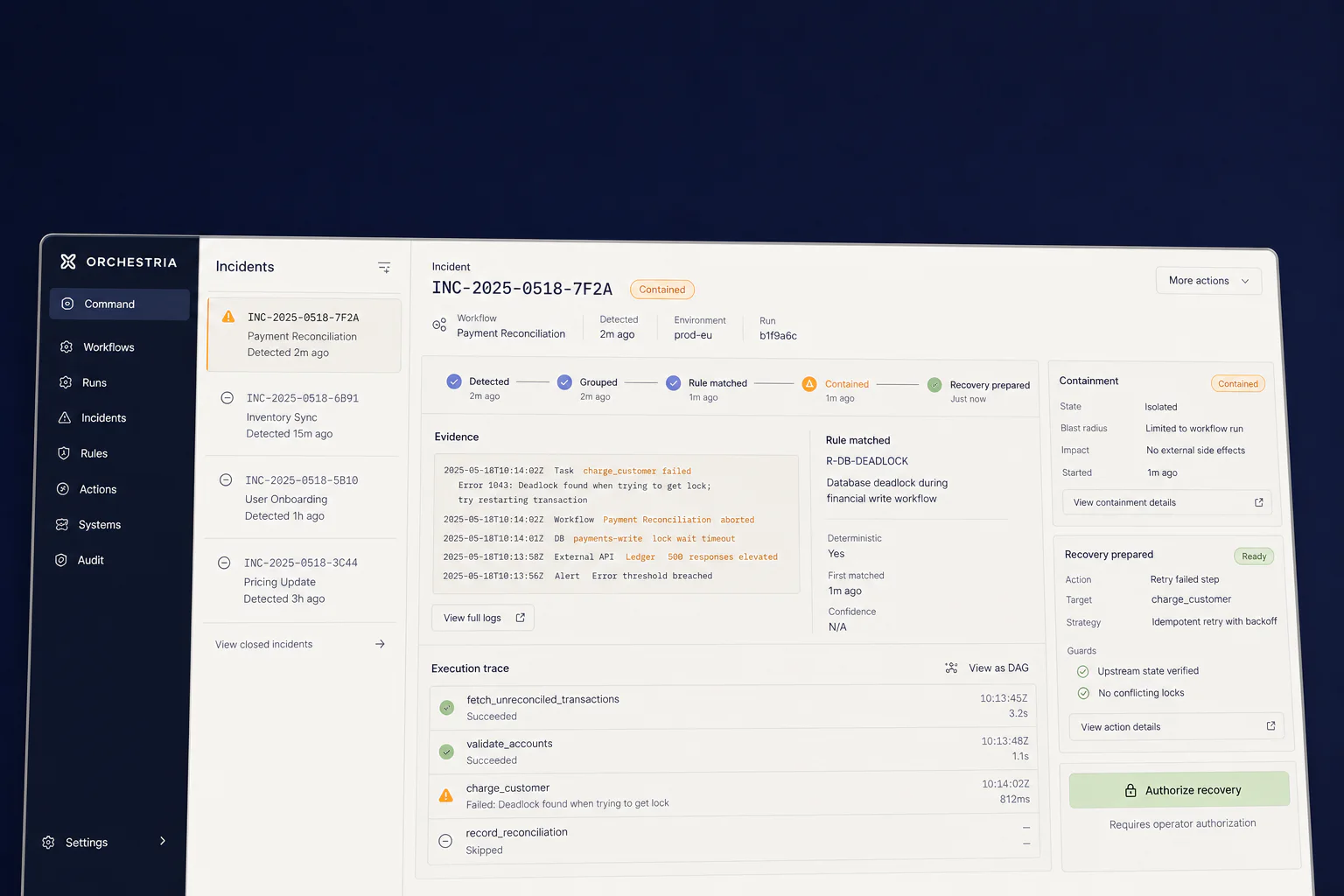Switch to View as DAG
This screenshot has width=1344, height=896.
point(987,668)
